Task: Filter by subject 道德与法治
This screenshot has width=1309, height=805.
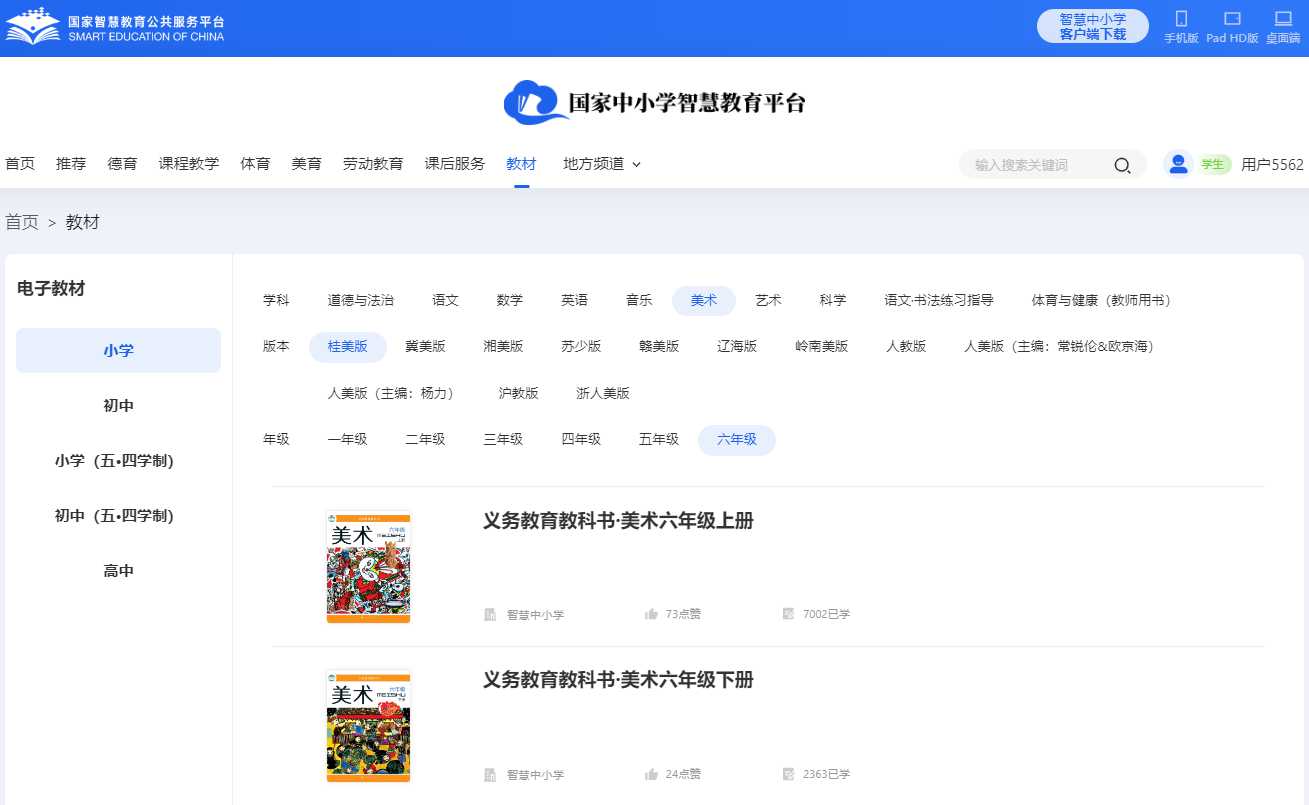Action: (361, 300)
